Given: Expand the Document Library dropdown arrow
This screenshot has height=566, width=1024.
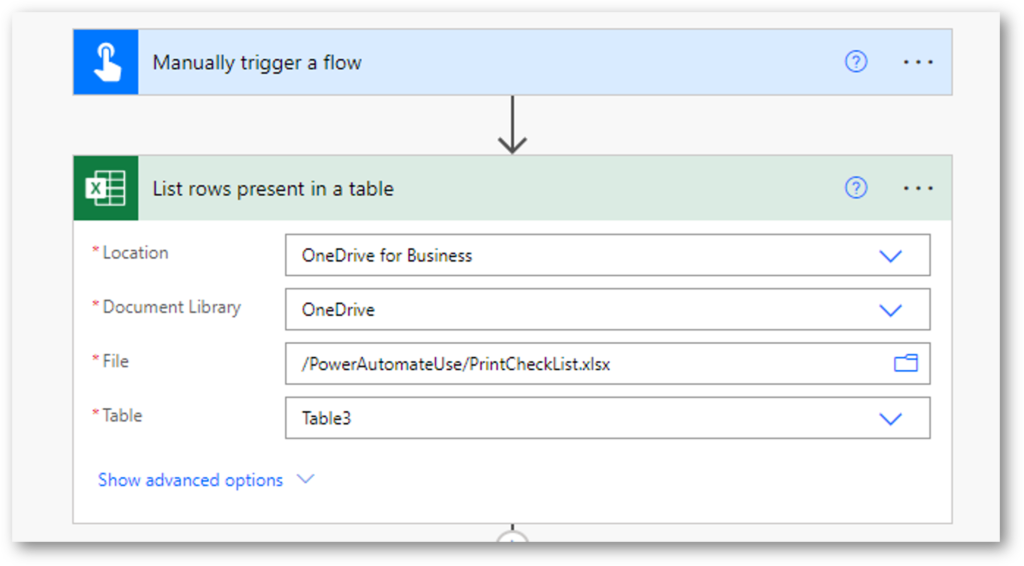Looking at the screenshot, I should (890, 309).
